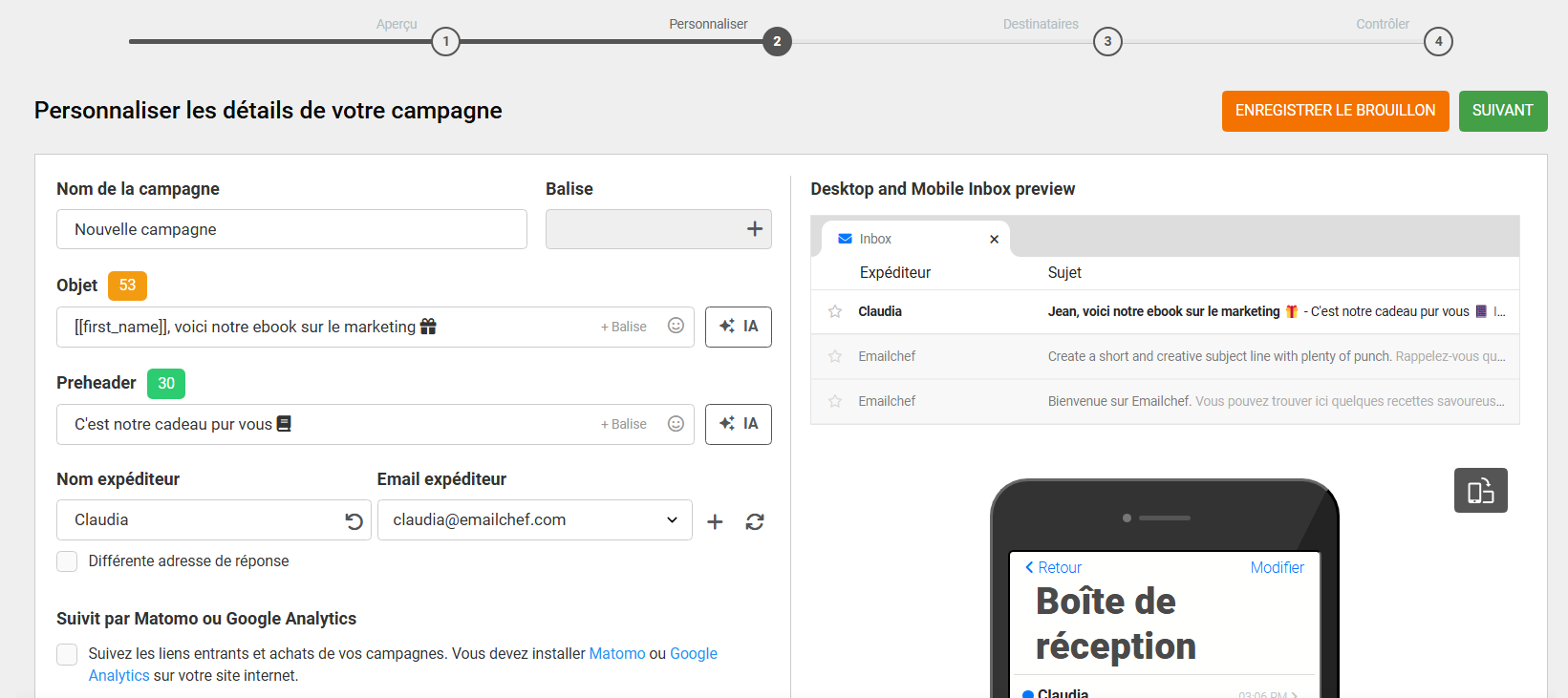
Task: Insert a Balise in Preheader field
Action: (x=624, y=424)
